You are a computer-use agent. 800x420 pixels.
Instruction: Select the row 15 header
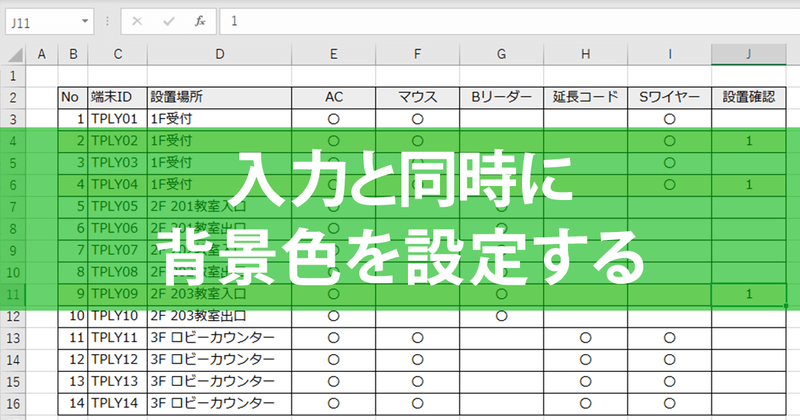coord(13,382)
